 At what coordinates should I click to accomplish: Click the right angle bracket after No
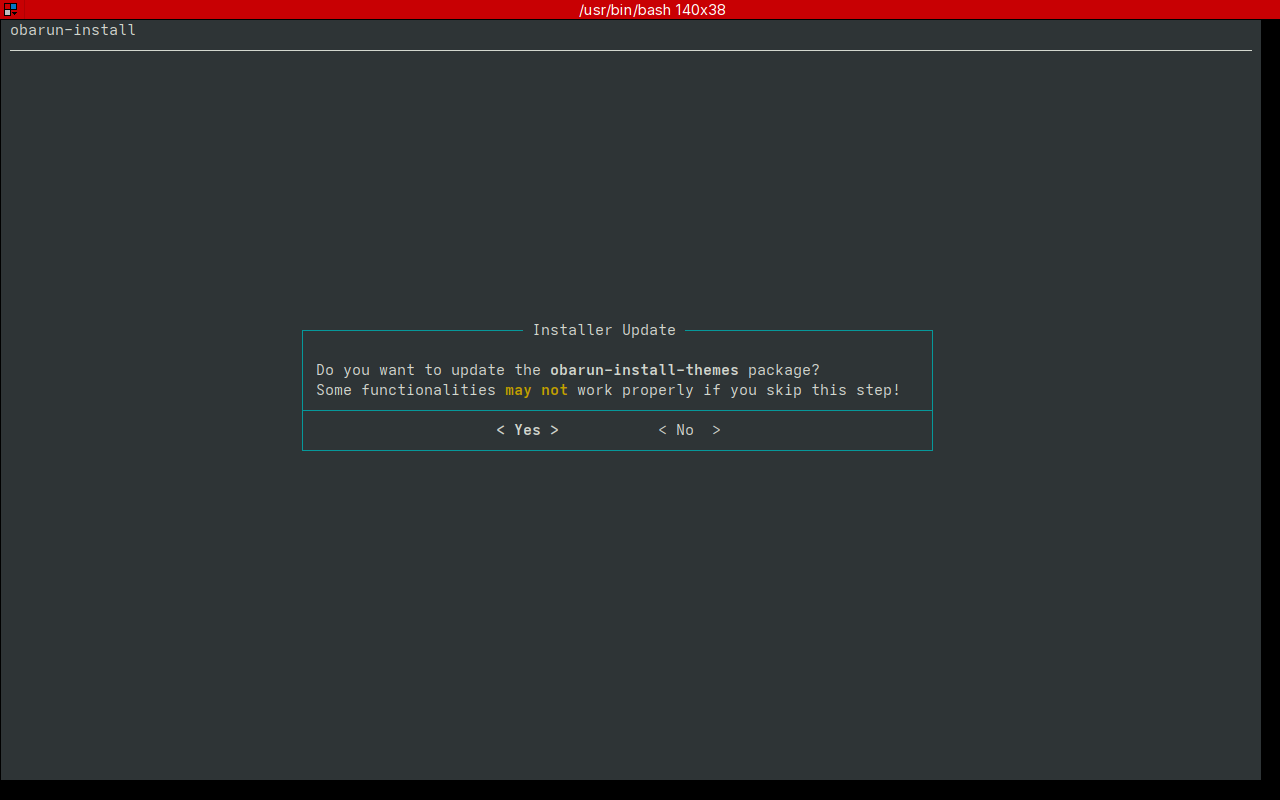tap(716, 430)
